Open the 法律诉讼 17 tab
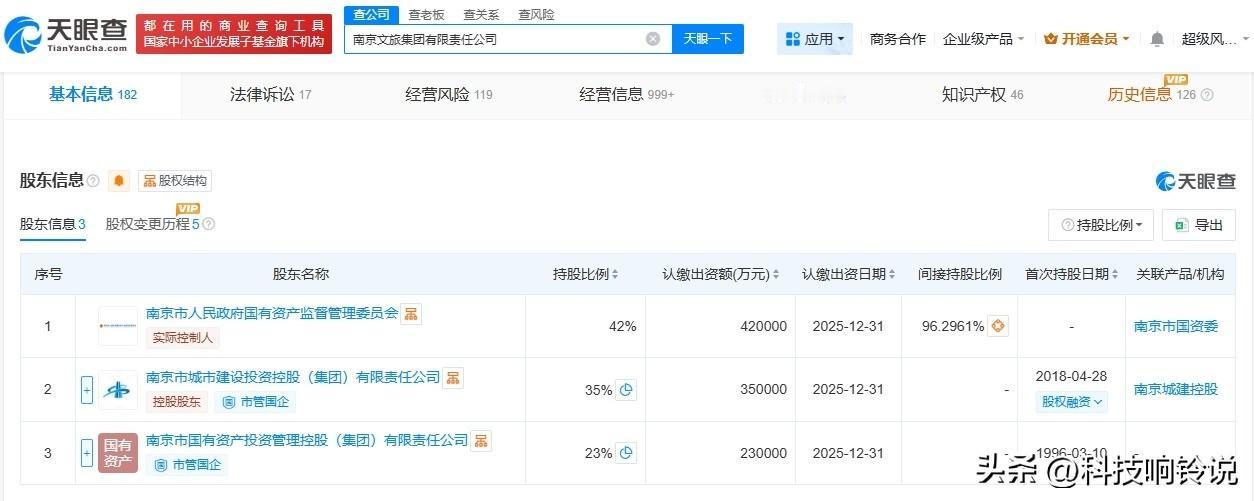This screenshot has width=1254, height=501. pyautogui.click(x=270, y=94)
